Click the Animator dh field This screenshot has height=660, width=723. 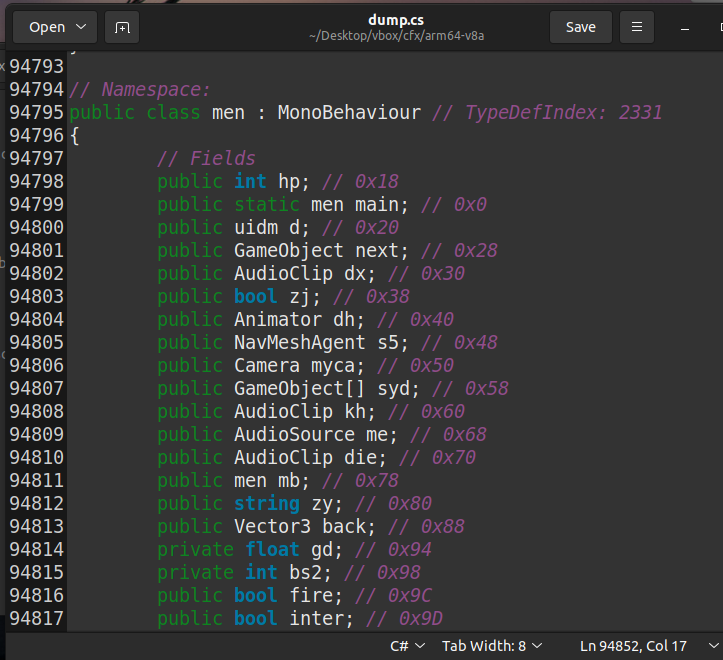[x=299, y=320]
